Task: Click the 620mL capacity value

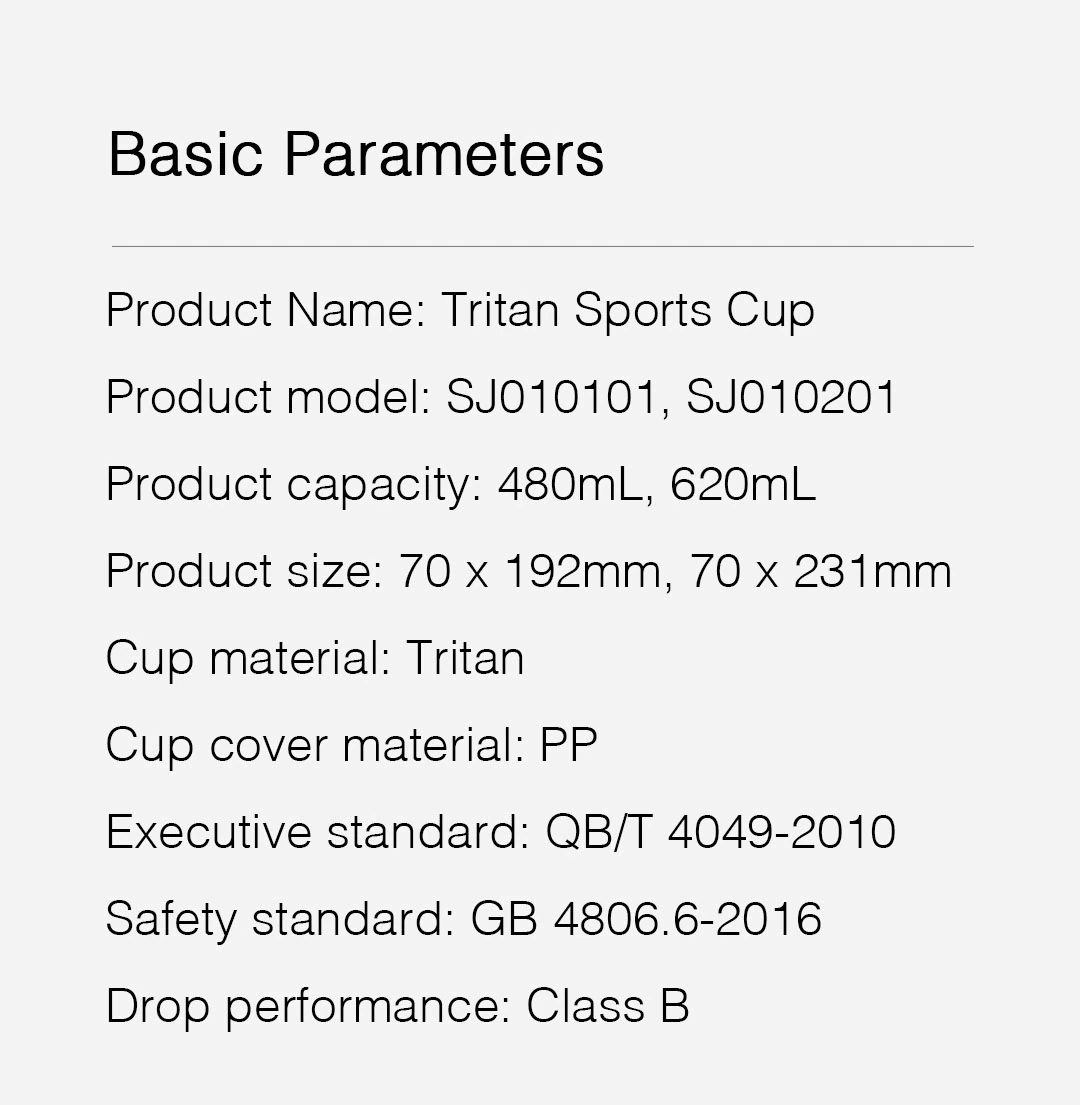Action: 743,485
